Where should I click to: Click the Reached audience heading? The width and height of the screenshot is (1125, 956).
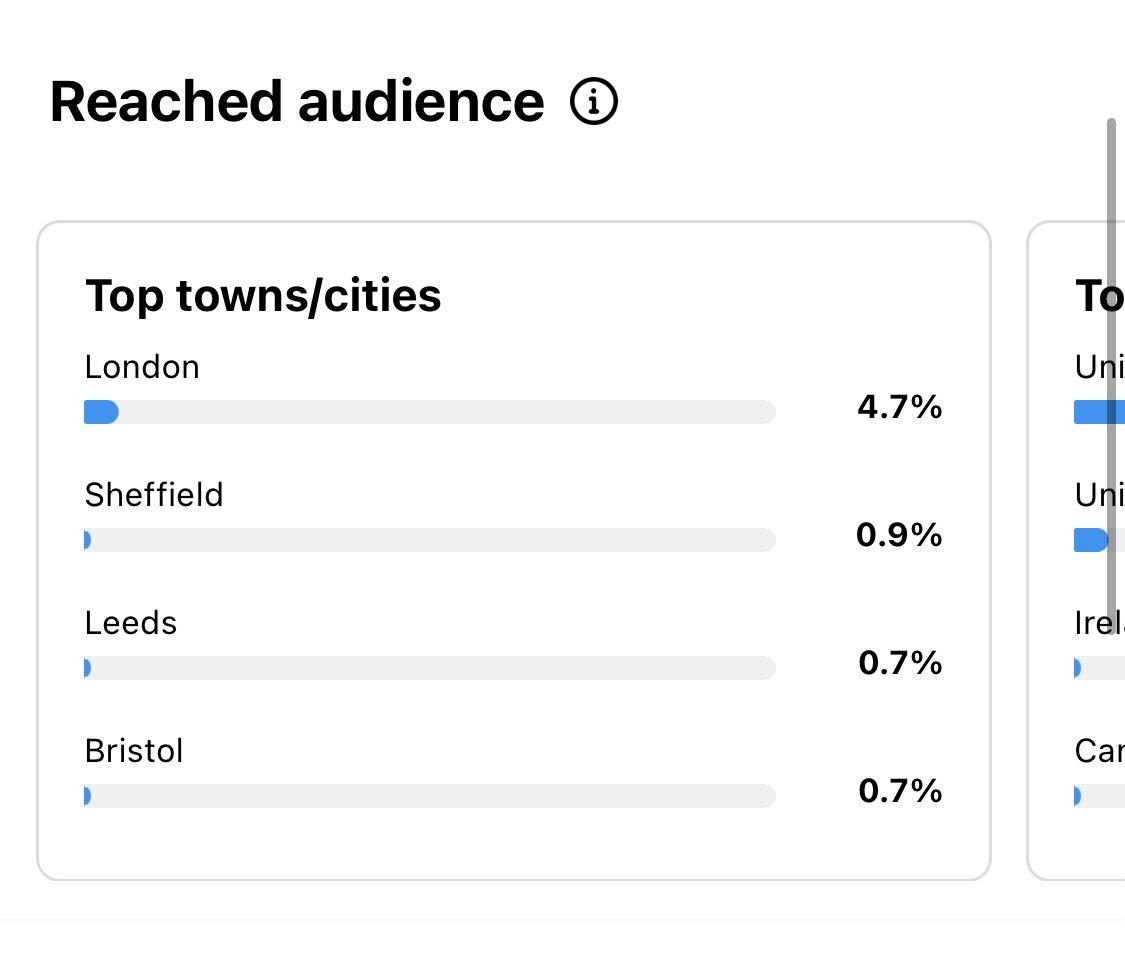(x=297, y=102)
